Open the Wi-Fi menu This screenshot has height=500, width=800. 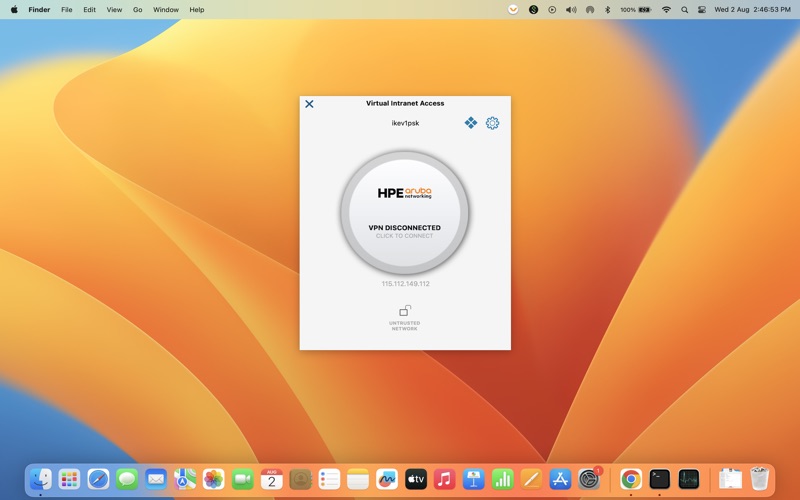click(x=666, y=9)
